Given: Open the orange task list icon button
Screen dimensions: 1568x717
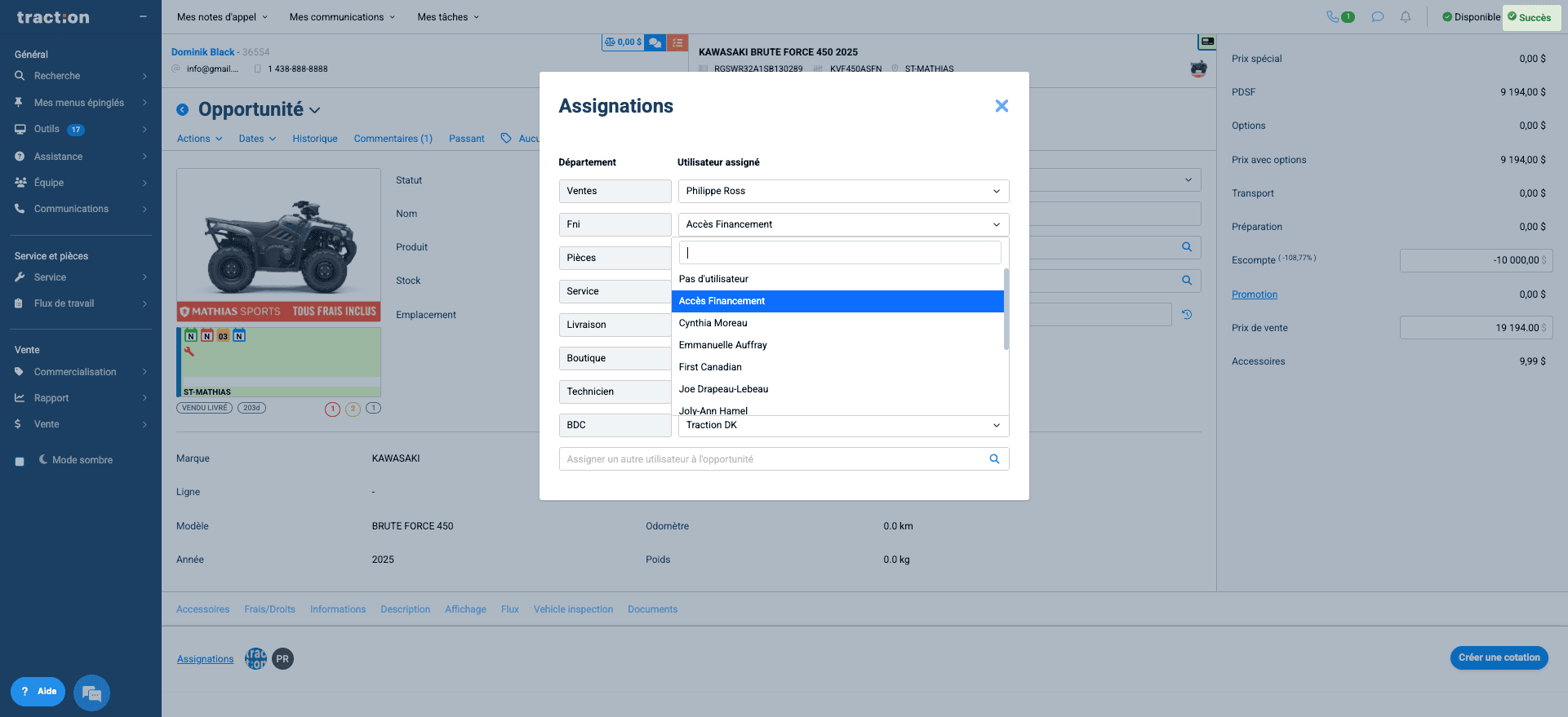Looking at the screenshot, I should [677, 42].
